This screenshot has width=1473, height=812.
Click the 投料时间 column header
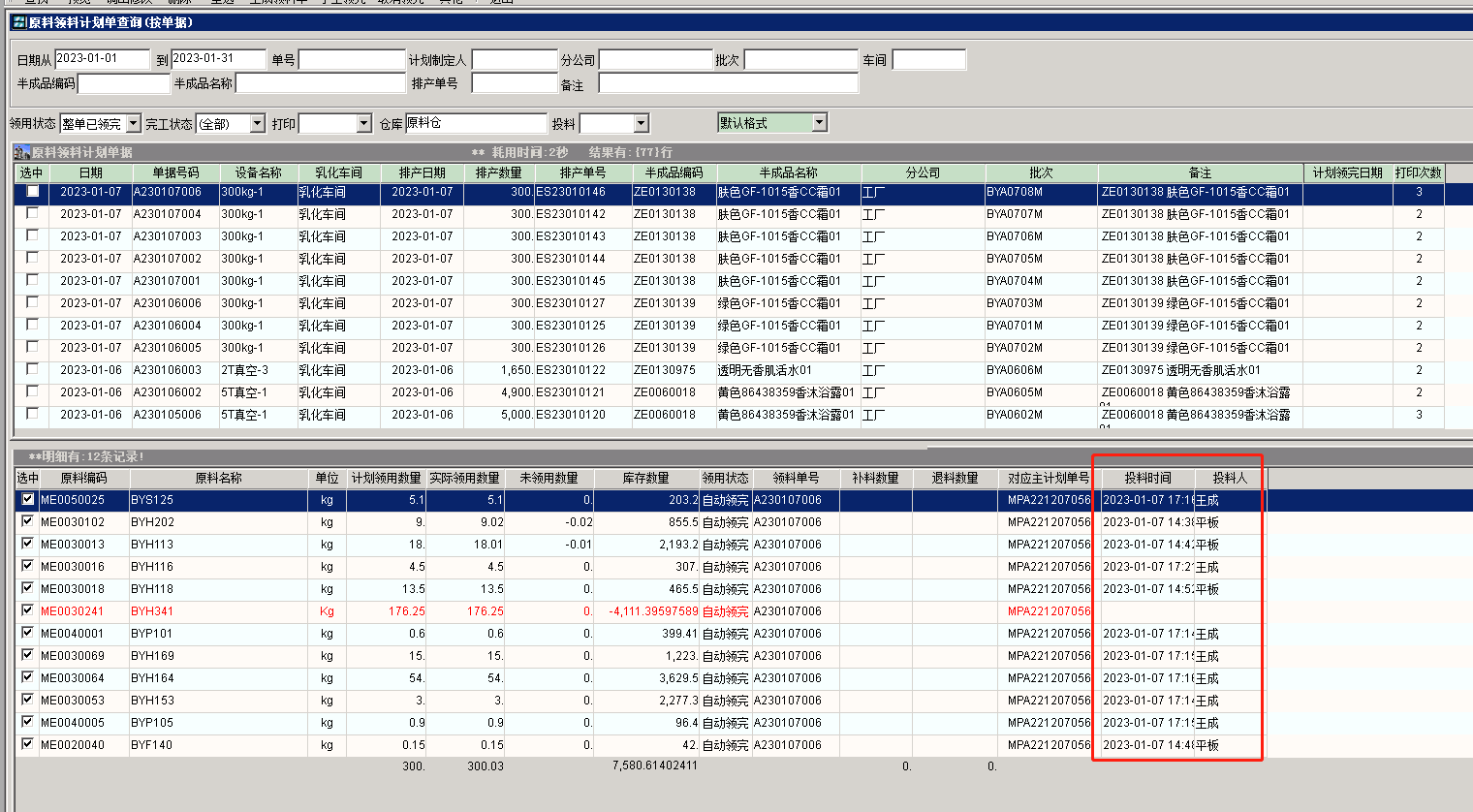point(1147,478)
